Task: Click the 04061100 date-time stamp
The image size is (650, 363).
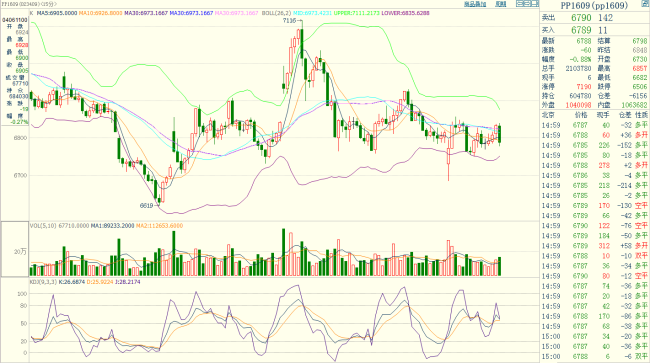Action: tap(15, 19)
